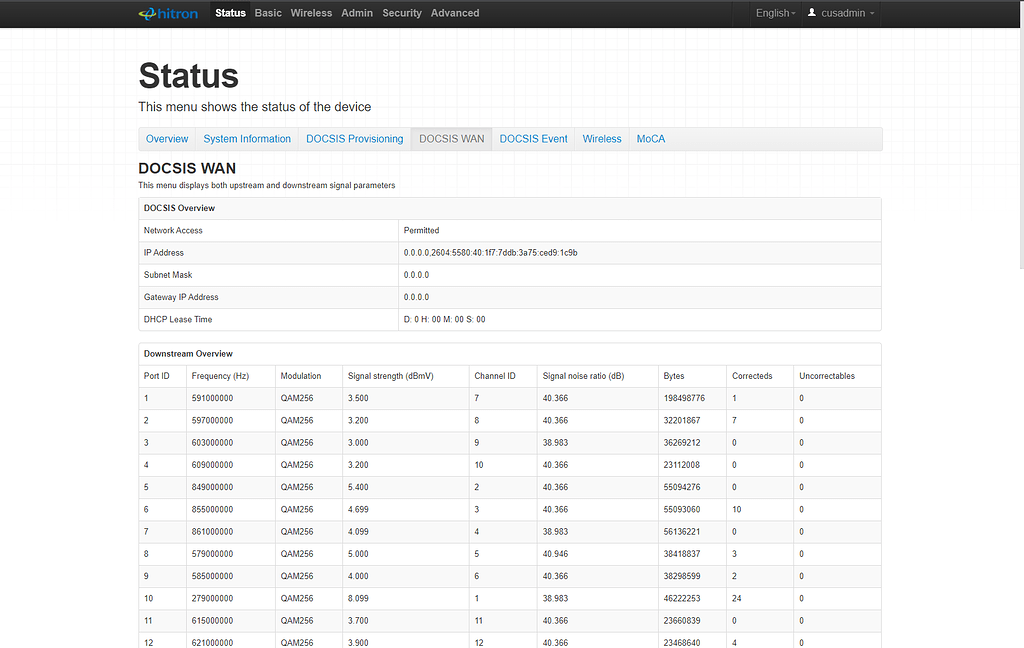Switch to the Overview tab
The height and width of the screenshot is (648, 1024).
[167, 139]
